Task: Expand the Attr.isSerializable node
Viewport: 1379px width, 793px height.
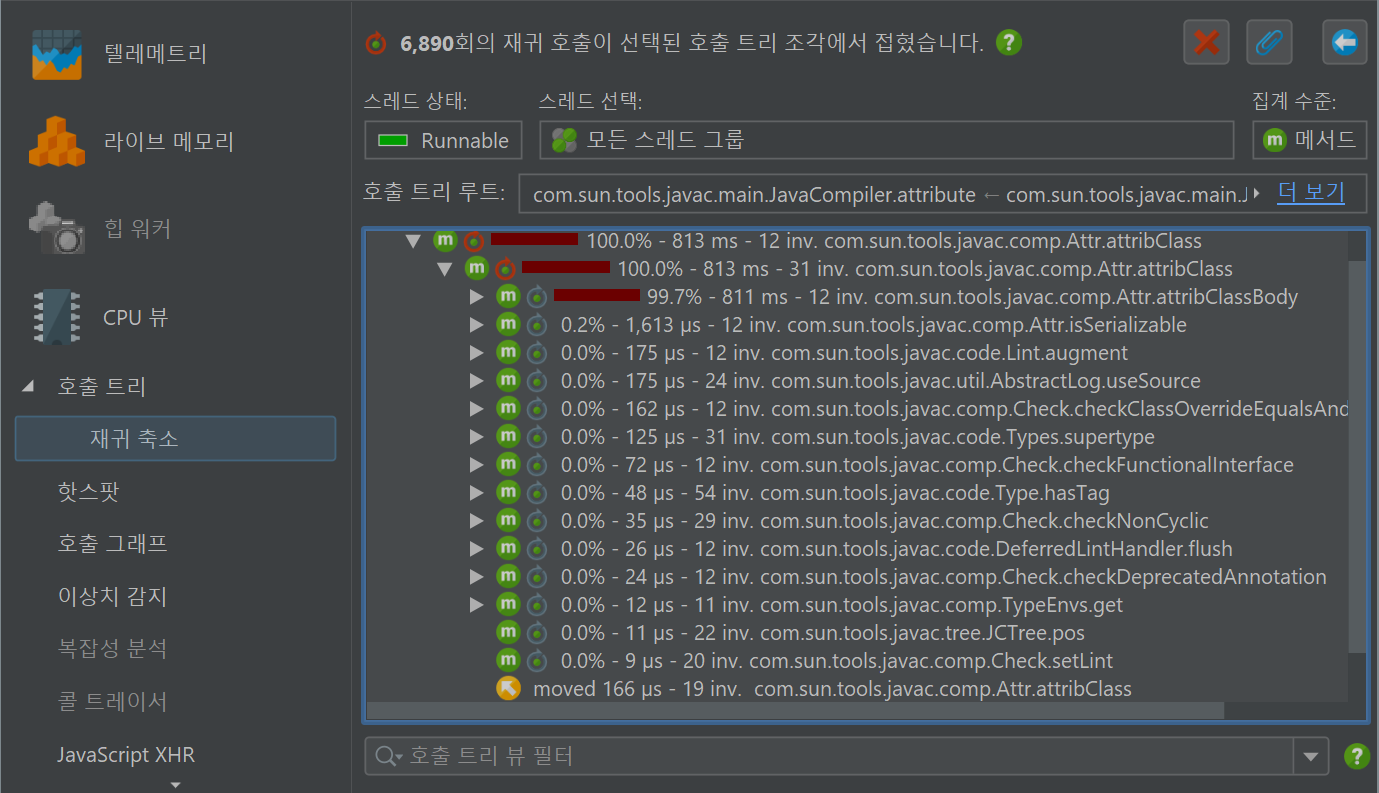Action: (476, 325)
